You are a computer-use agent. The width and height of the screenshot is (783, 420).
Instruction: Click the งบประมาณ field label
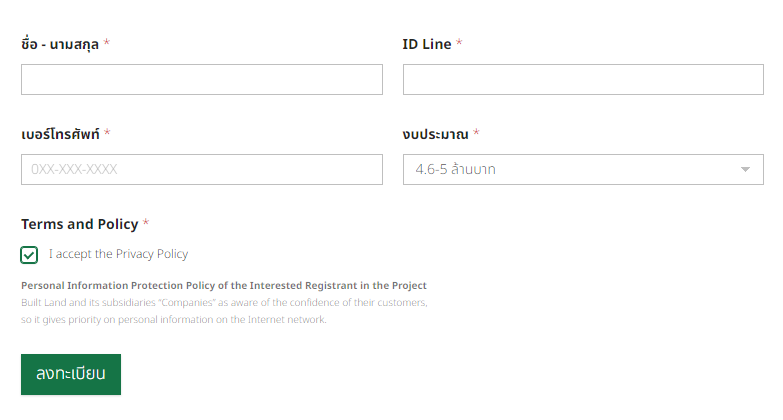point(435,134)
